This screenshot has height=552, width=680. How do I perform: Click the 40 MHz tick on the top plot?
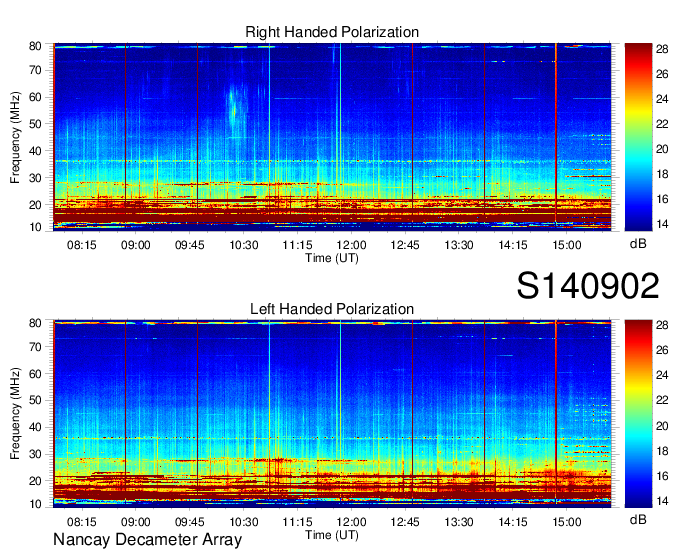pyautogui.click(x=35, y=151)
